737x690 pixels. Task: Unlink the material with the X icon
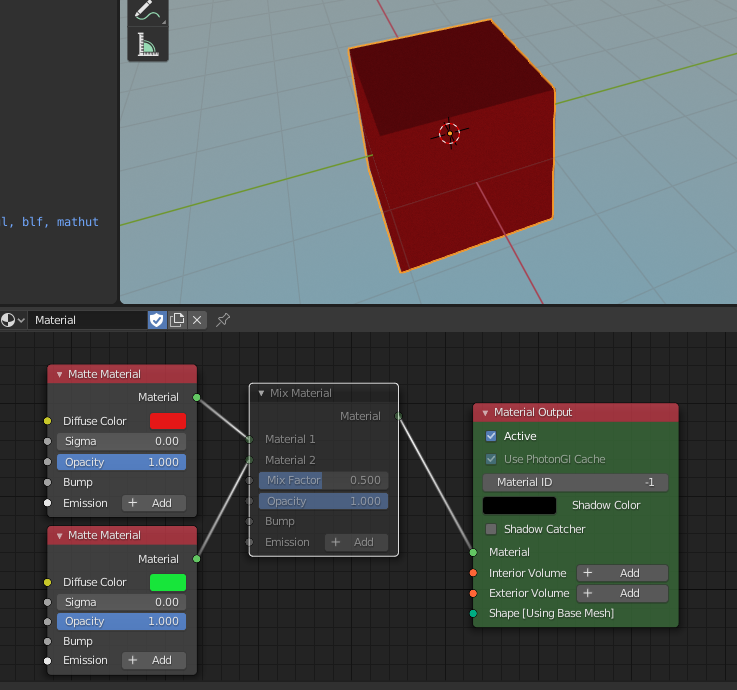coord(197,320)
